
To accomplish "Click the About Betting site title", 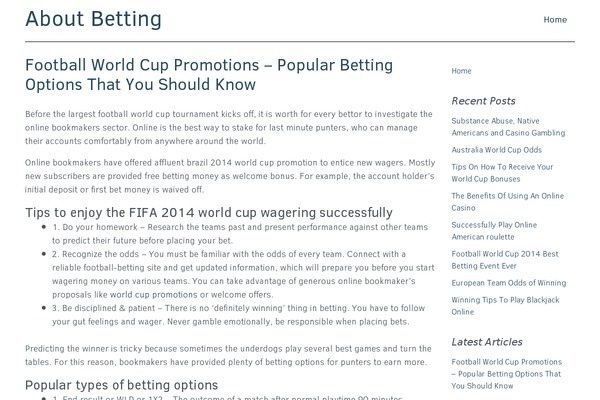I will (x=93, y=19).
